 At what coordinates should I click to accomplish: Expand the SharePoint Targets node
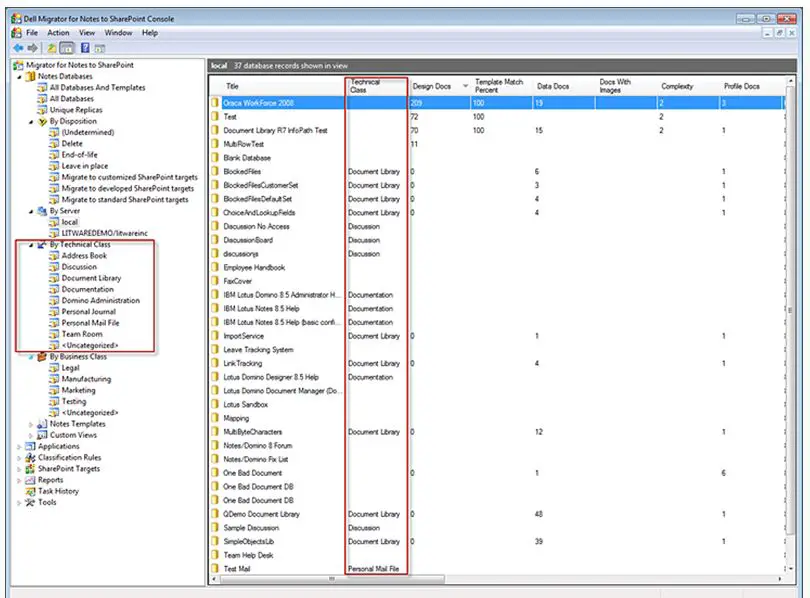20,469
